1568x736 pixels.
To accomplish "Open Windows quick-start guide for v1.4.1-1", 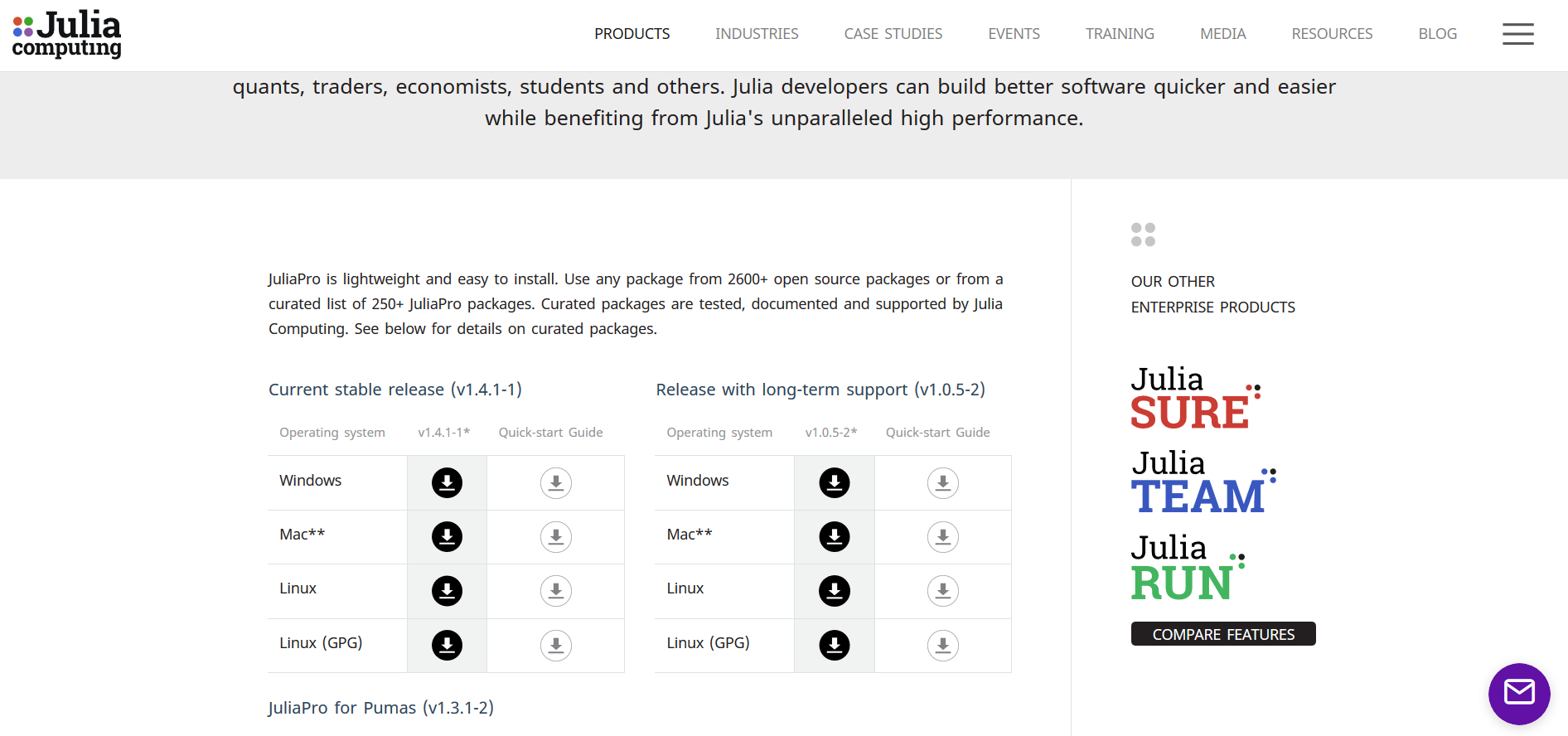I will tap(556, 482).
